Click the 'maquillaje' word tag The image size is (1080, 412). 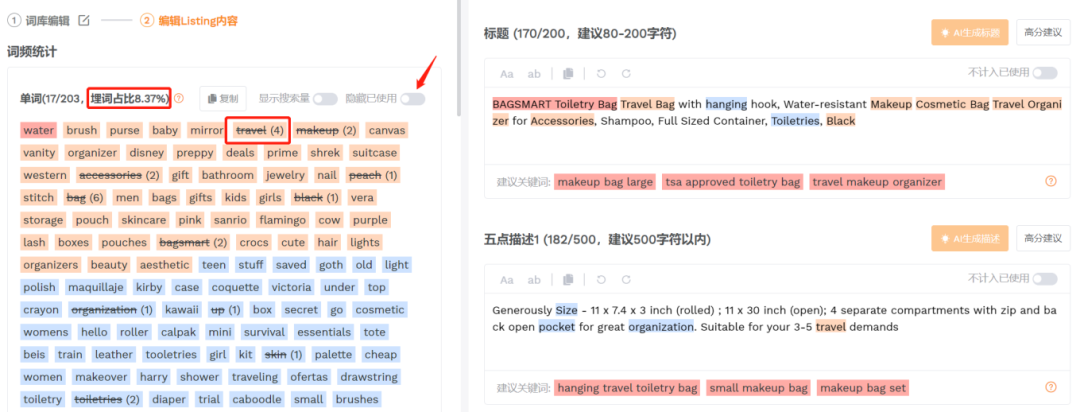(96, 287)
